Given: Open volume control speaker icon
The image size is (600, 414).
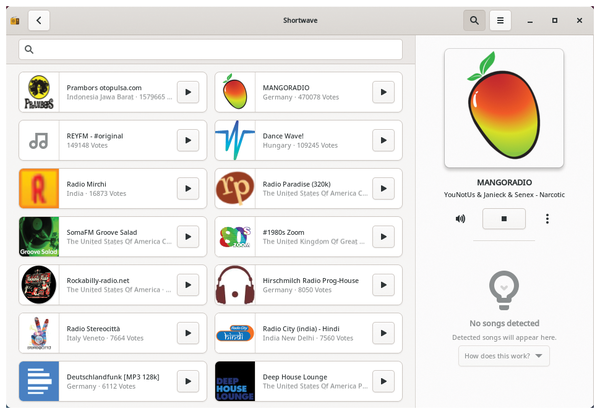Looking at the screenshot, I should (460, 218).
